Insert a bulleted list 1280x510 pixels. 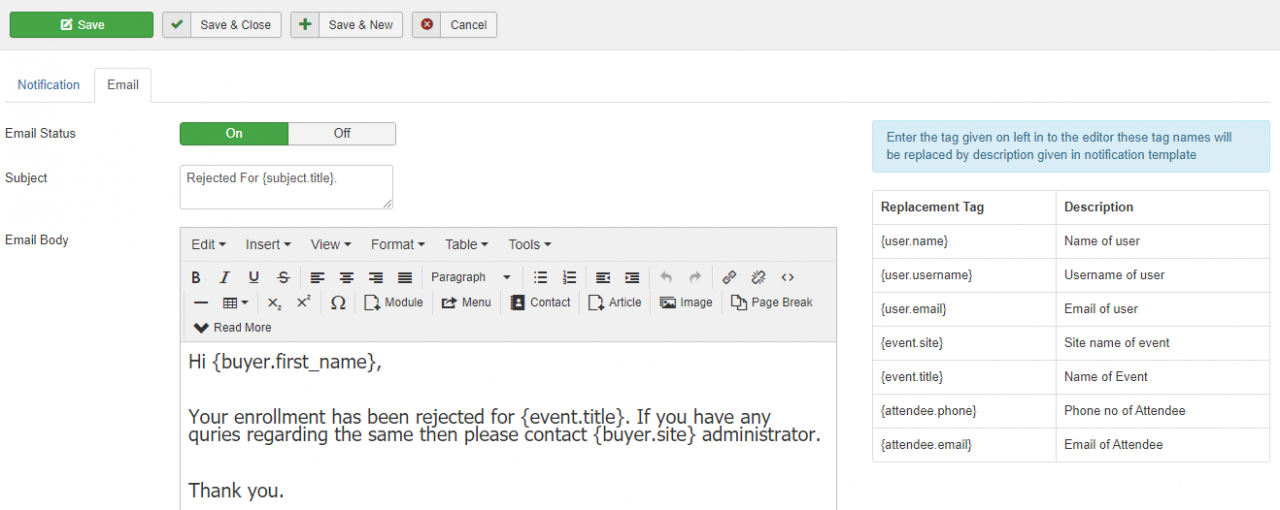(540, 277)
